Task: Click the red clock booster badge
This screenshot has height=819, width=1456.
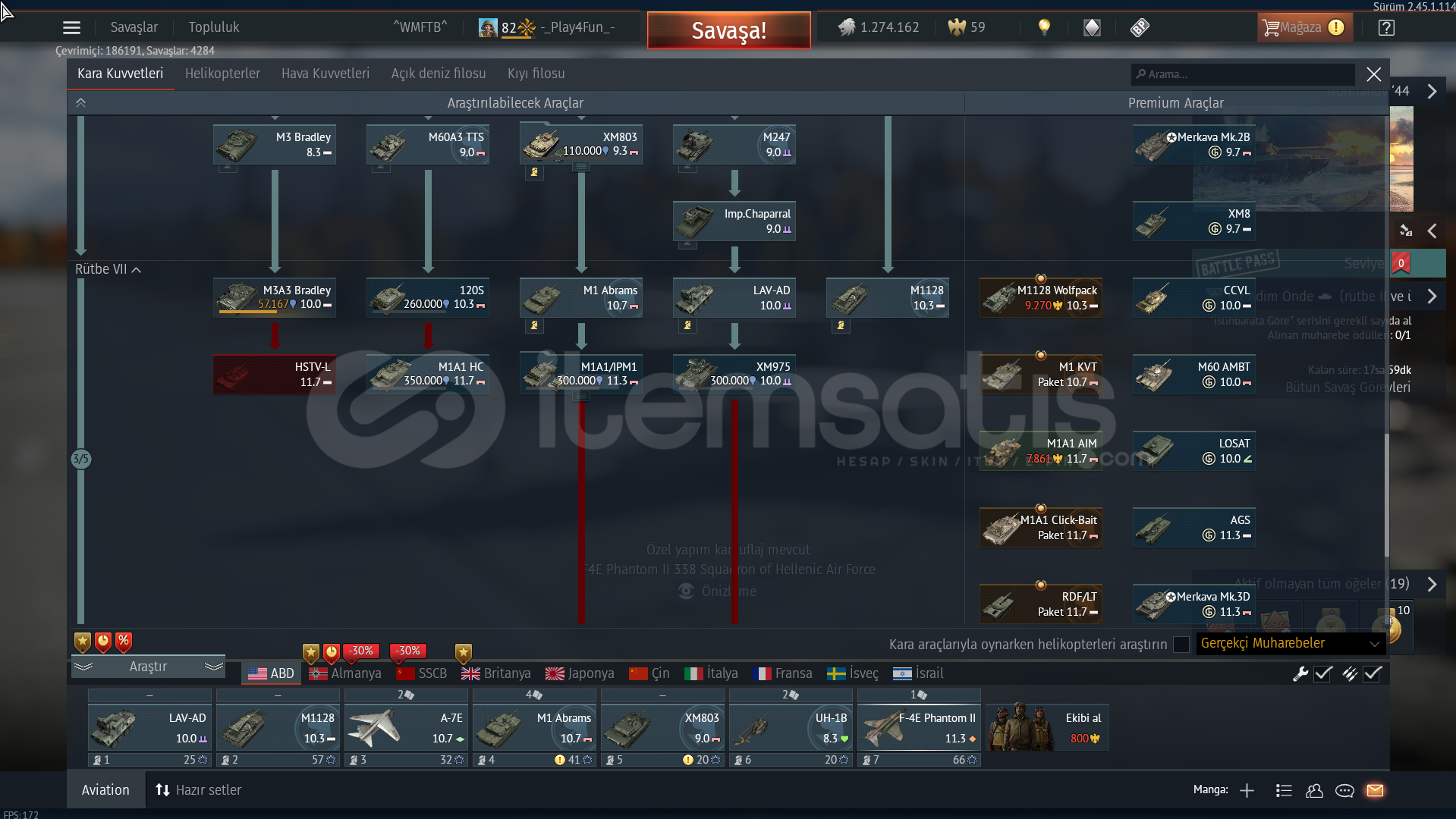Action: click(x=103, y=642)
